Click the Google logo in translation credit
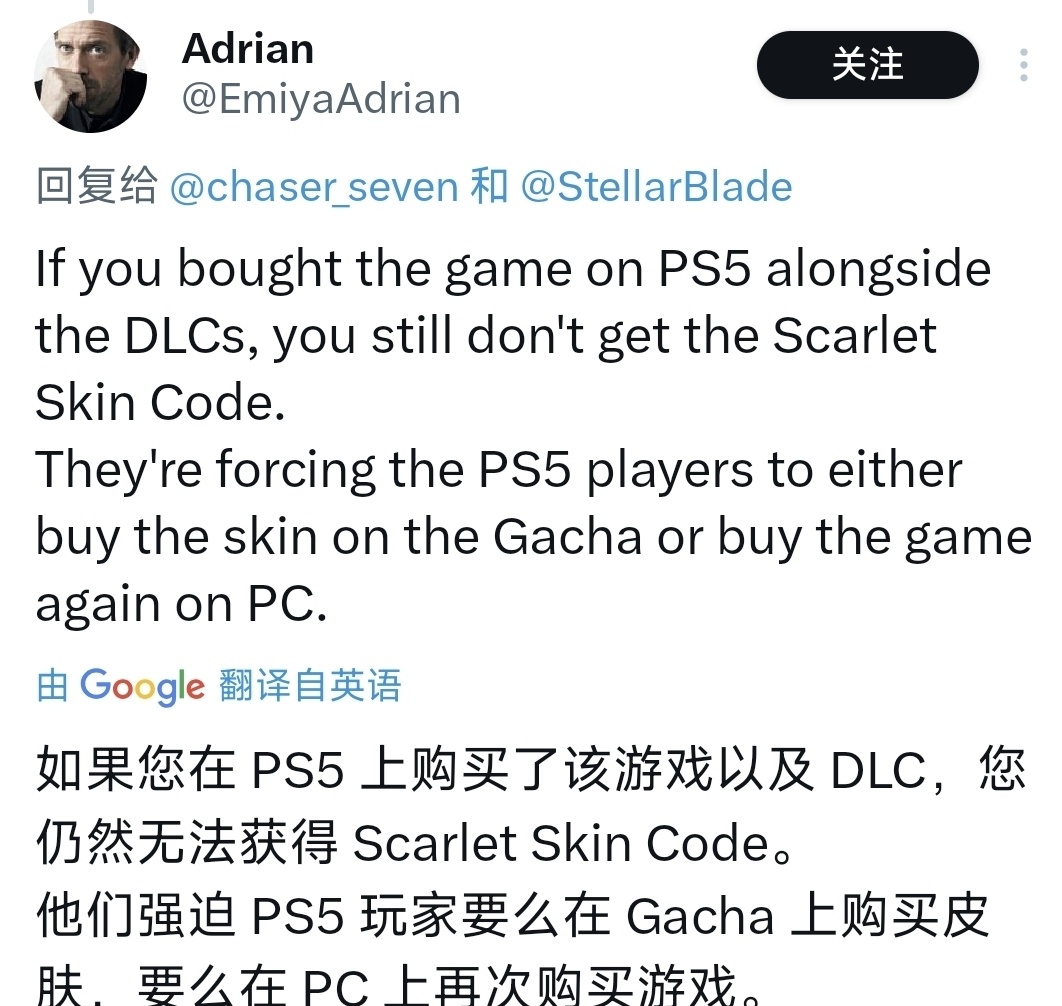This screenshot has width=1062, height=1006. click(142, 686)
